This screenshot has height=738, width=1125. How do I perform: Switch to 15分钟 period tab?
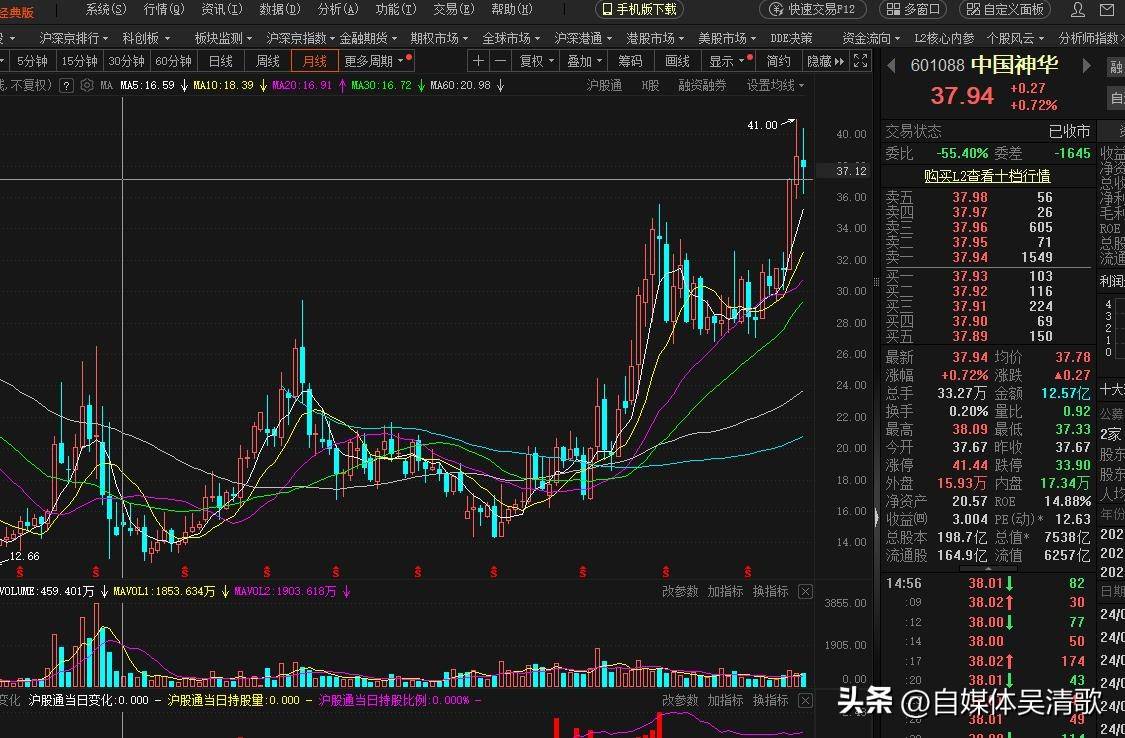(x=79, y=61)
